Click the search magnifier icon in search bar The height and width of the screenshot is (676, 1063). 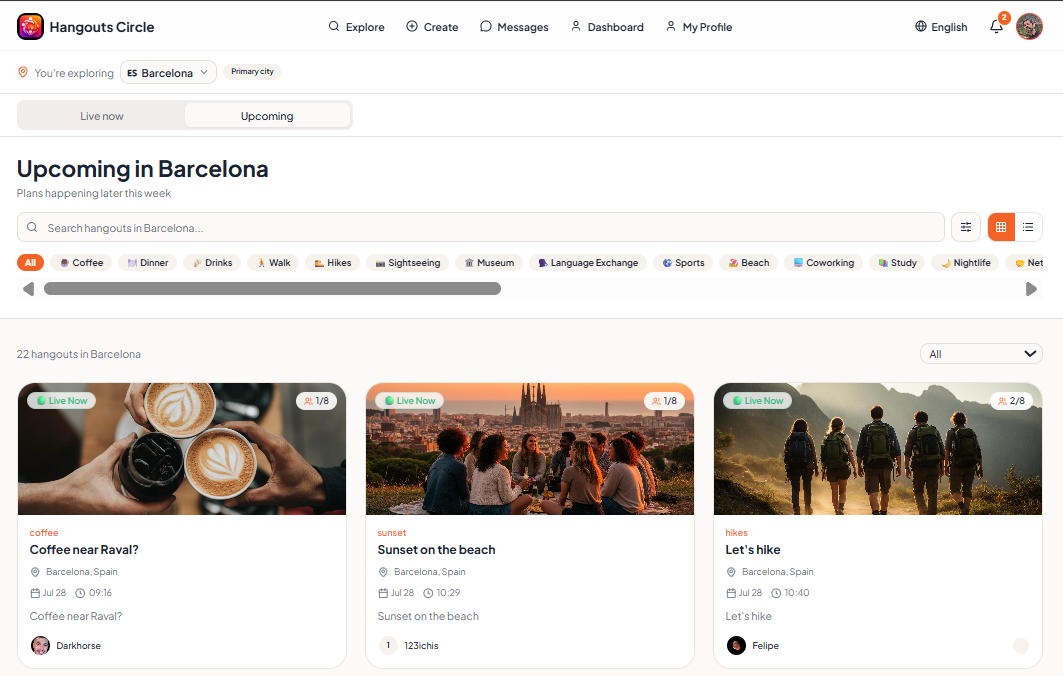32,227
